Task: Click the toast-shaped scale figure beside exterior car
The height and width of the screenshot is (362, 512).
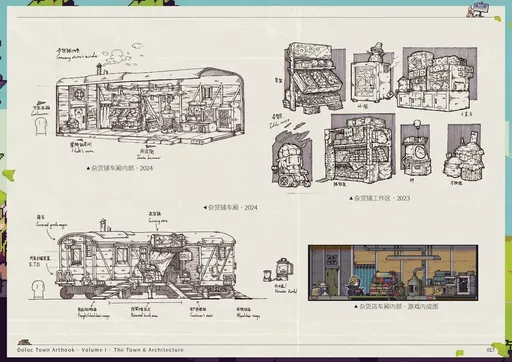Action: (x=38, y=289)
